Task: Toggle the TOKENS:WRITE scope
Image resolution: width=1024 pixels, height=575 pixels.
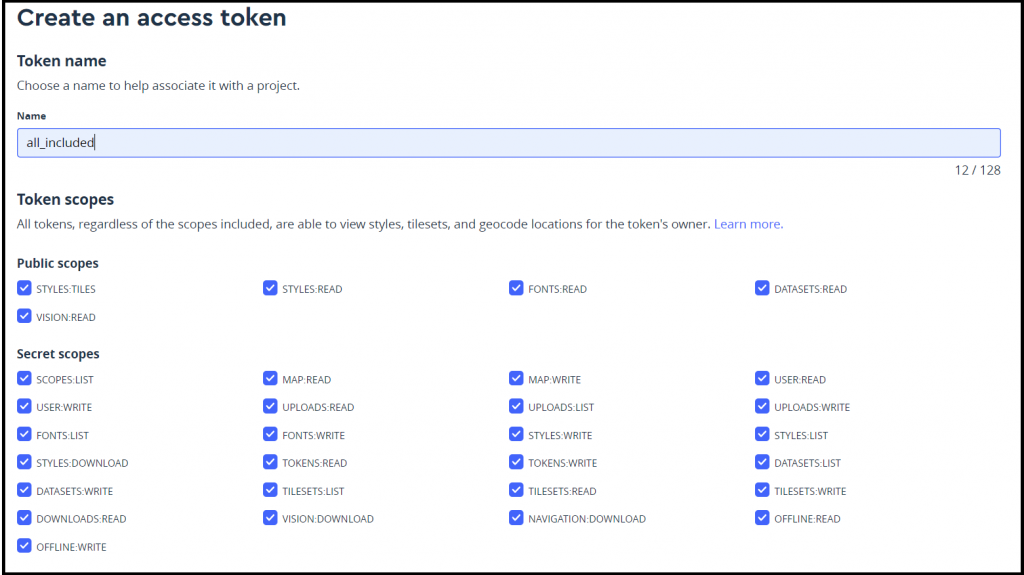Action: (x=516, y=462)
